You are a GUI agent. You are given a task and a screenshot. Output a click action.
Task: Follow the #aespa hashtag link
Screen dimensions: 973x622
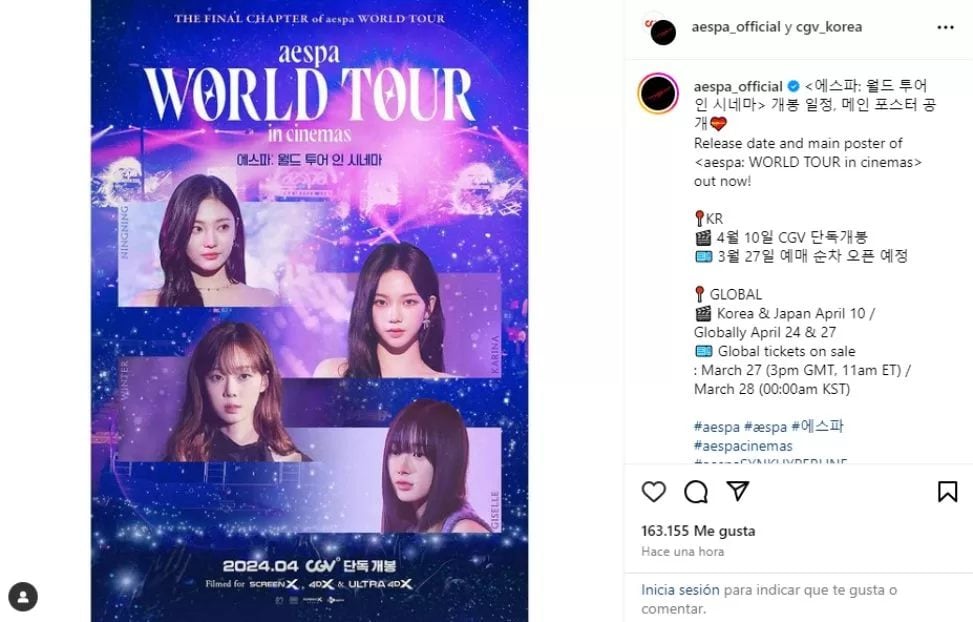click(717, 427)
